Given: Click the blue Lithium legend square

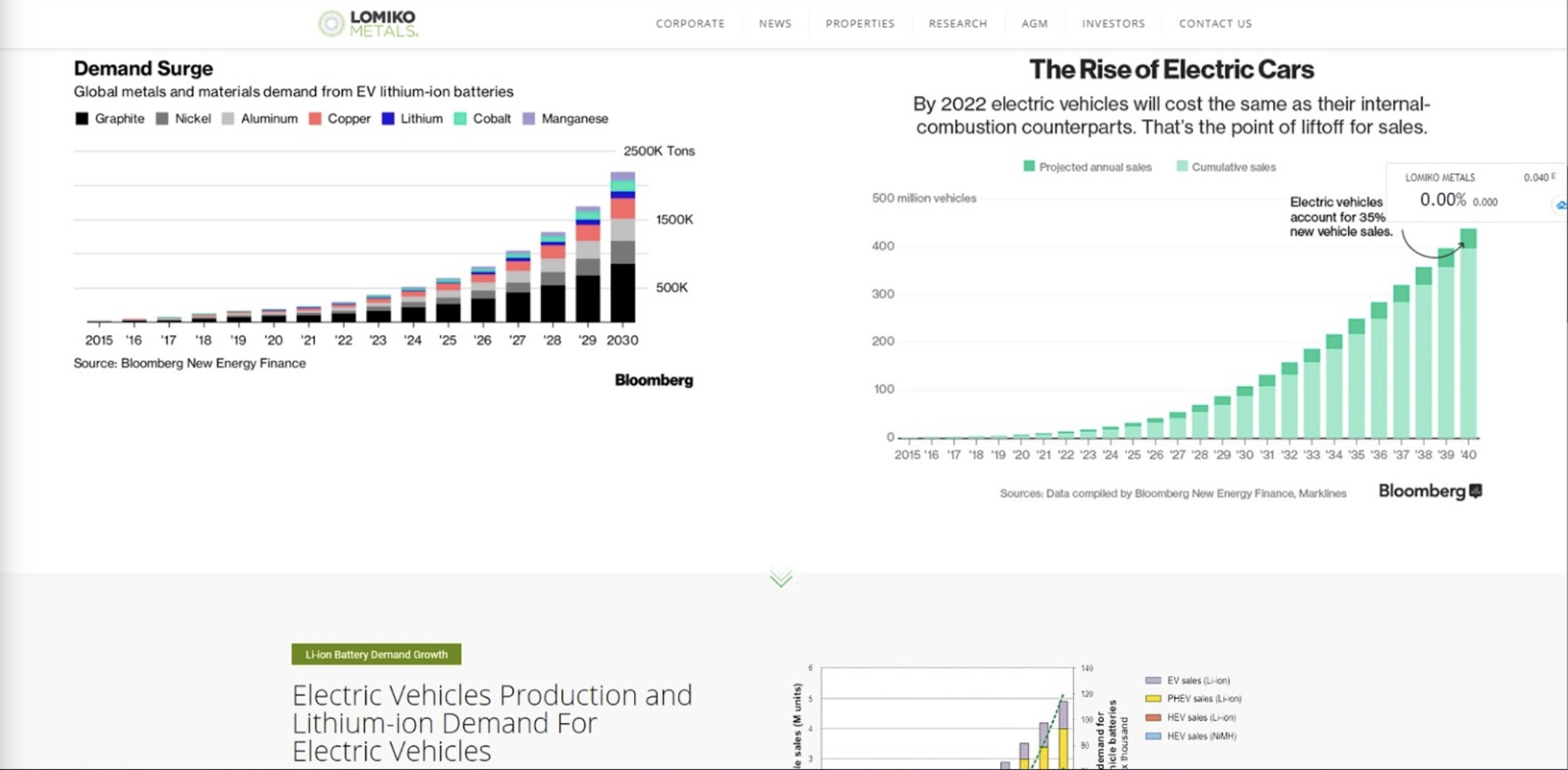Looking at the screenshot, I should tap(388, 119).
